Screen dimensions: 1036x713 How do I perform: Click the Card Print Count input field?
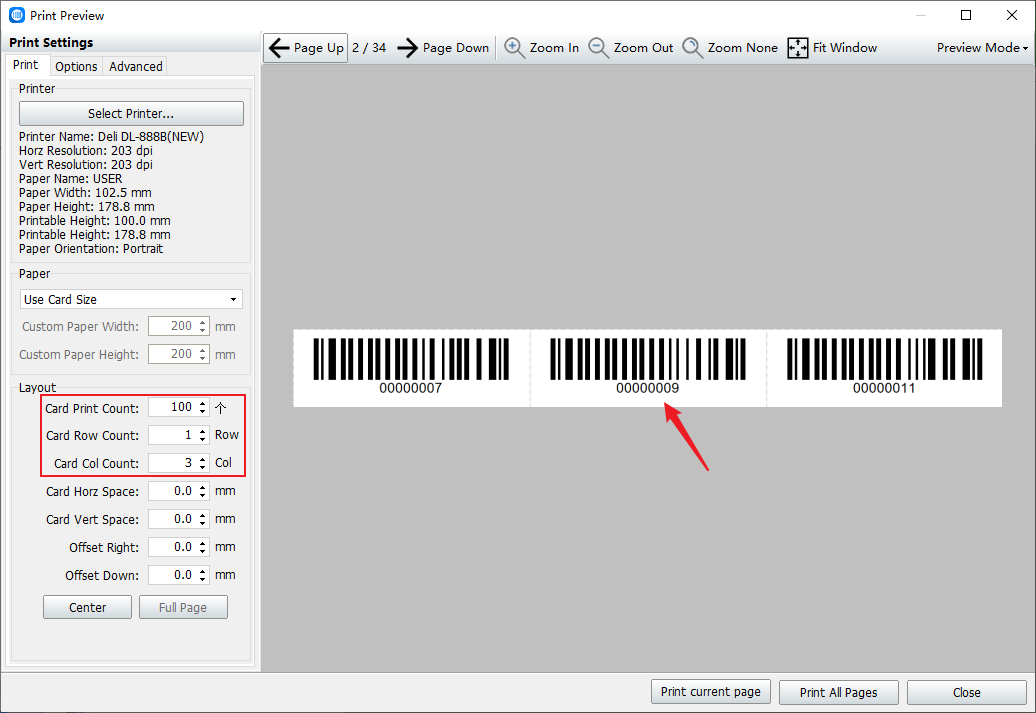172,407
